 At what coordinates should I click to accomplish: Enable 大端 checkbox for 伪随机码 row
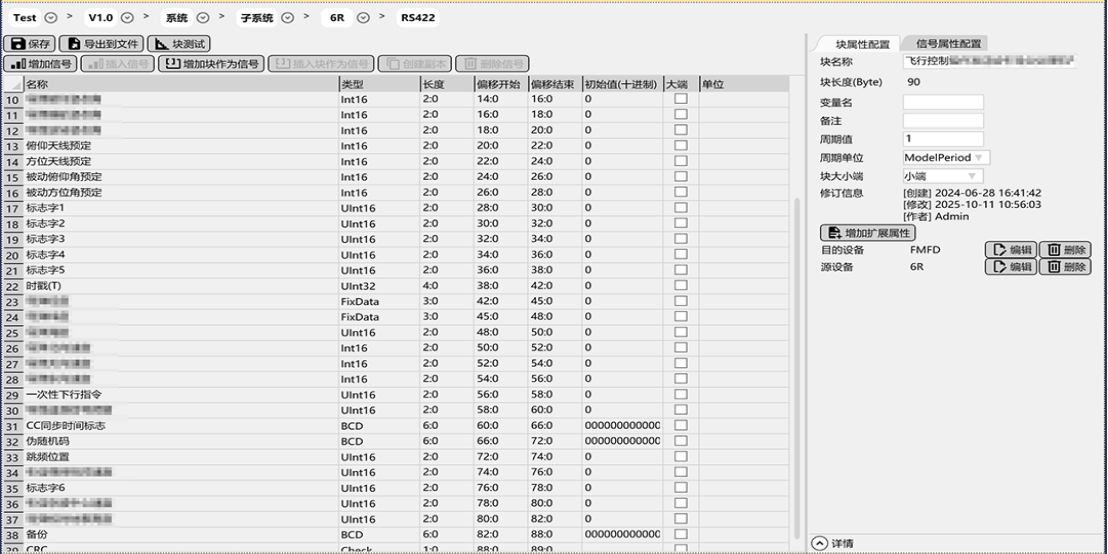click(x=681, y=441)
